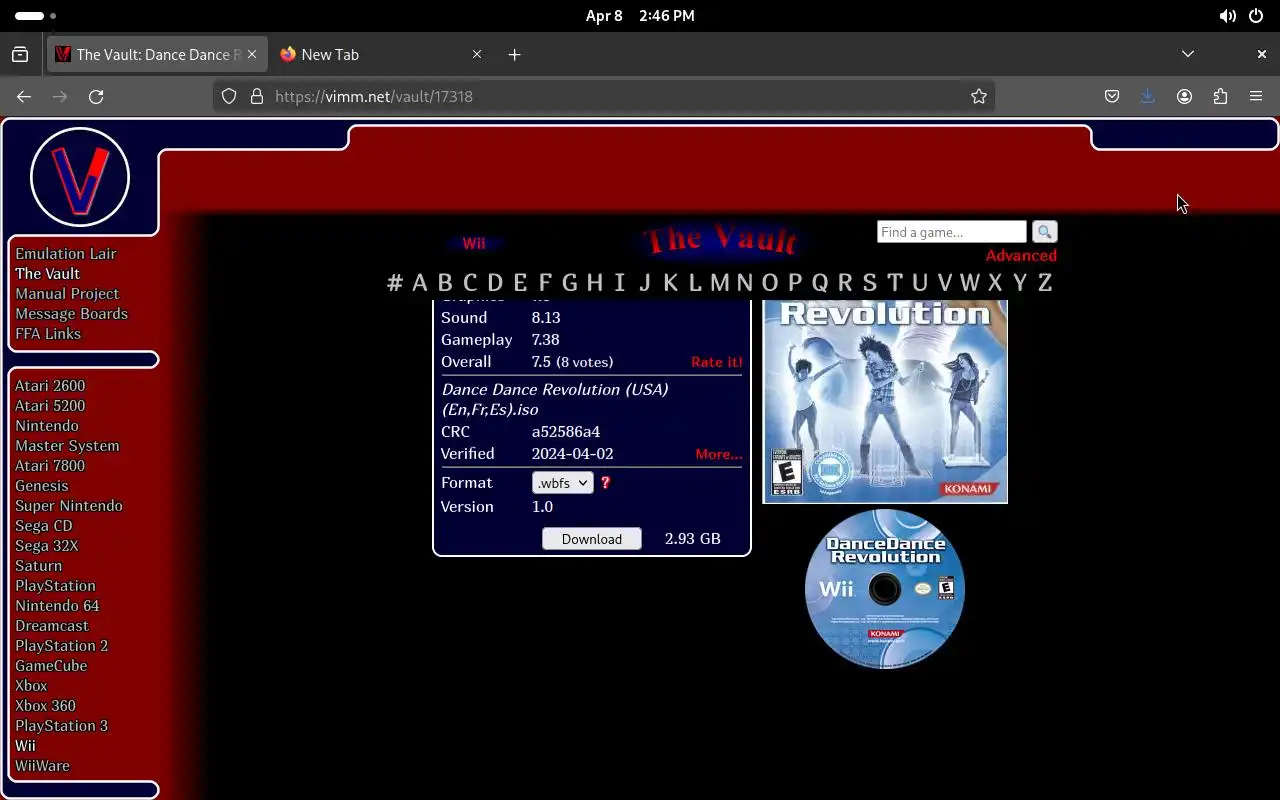Image resolution: width=1280 pixels, height=800 pixels.
Task: Open the .wbfs format dropdown
Action: 562,482
